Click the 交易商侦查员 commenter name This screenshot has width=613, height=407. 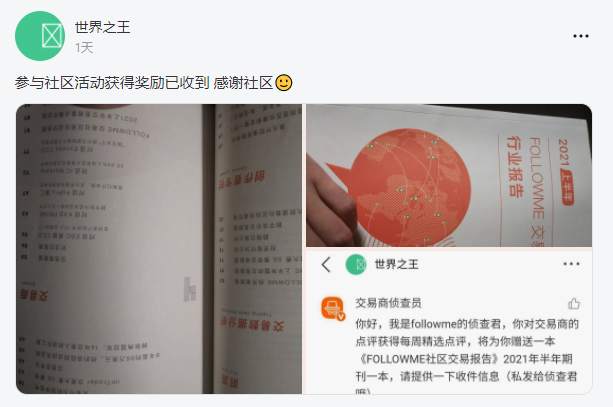point(388,303)
